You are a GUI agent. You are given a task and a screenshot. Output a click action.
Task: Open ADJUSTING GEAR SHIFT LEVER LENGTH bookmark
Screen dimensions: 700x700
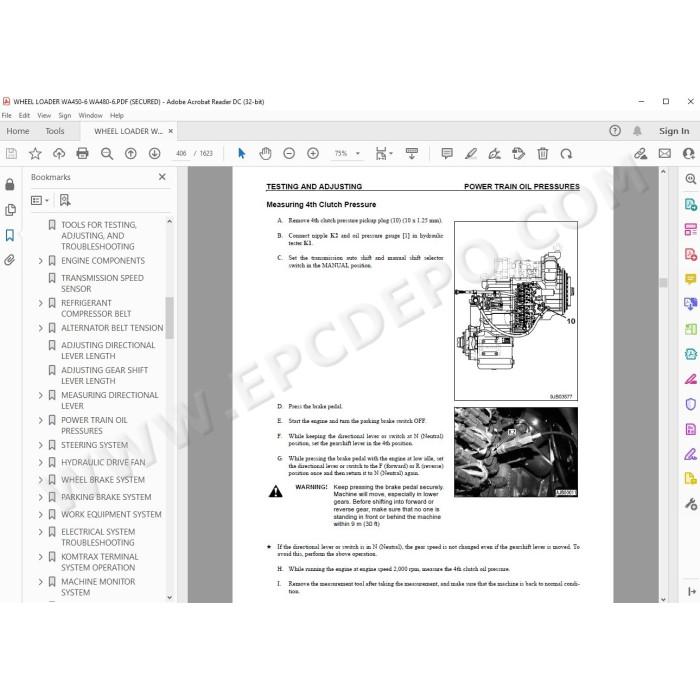(x=104, y=375)
